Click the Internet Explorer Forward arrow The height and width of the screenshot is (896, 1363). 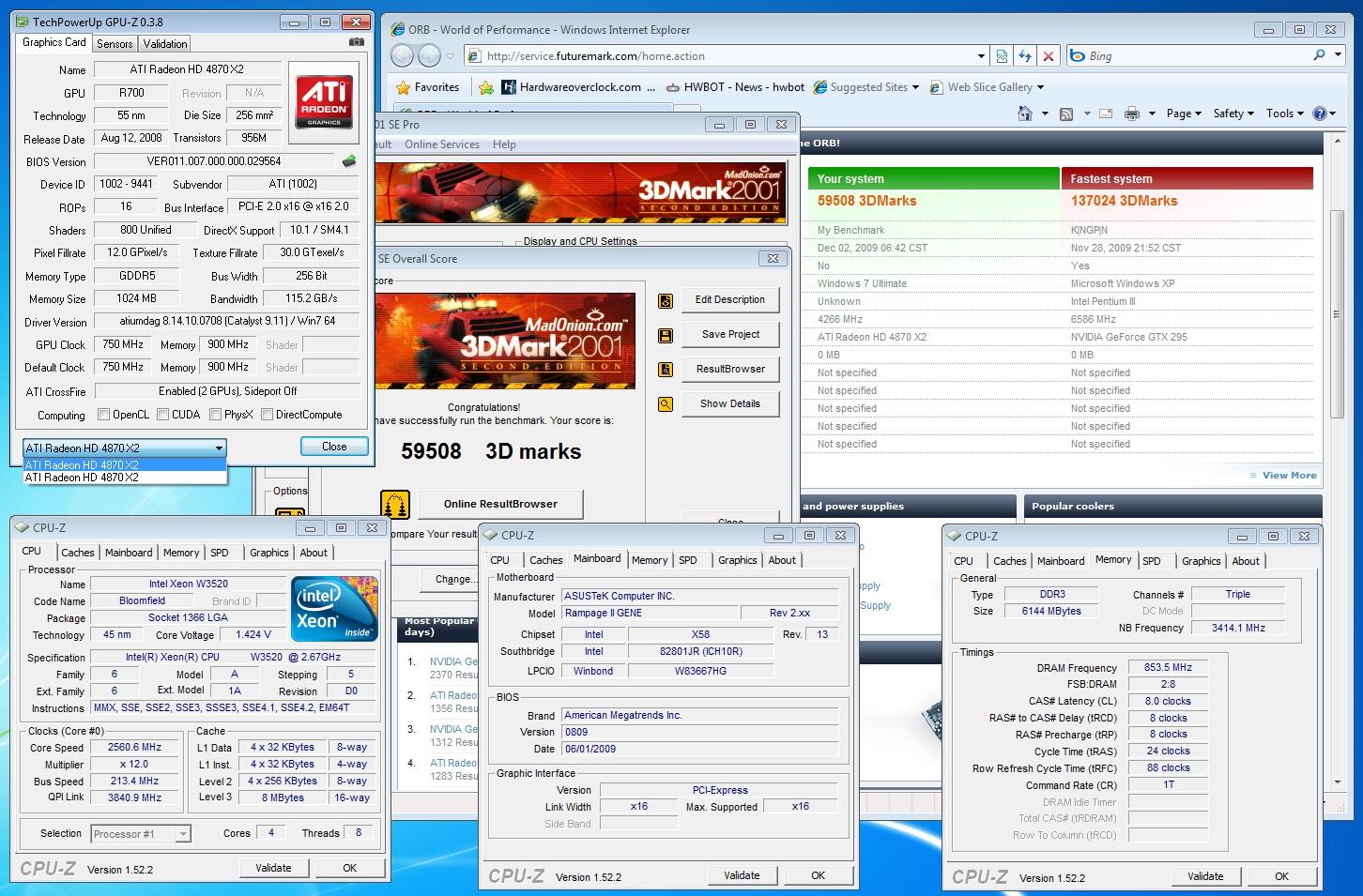(429, 56)
